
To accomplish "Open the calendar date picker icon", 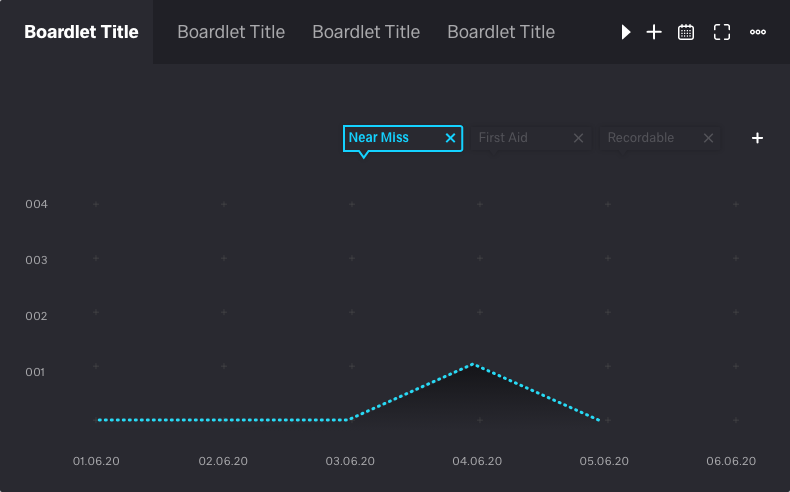I will [x=686, y=32].
